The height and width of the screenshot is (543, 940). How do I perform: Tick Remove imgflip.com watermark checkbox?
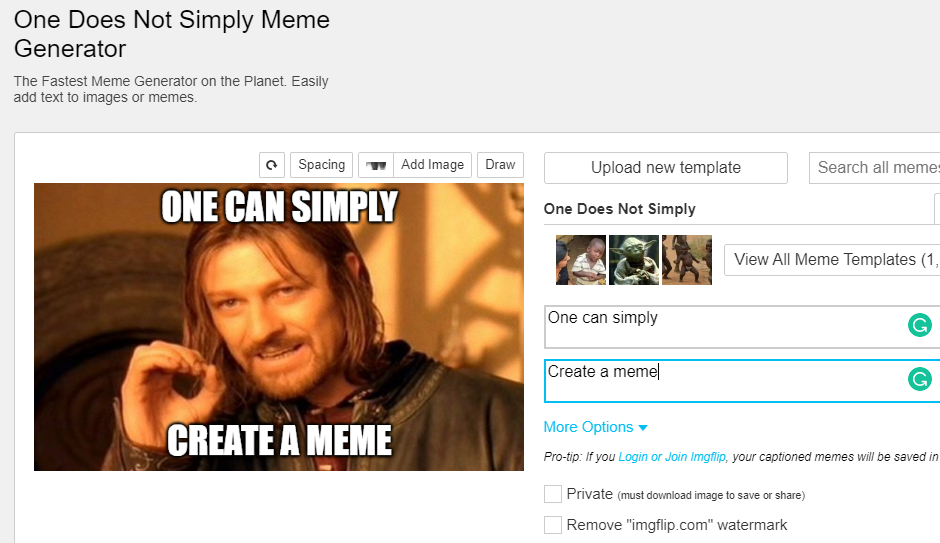click(x=553, y=524)
